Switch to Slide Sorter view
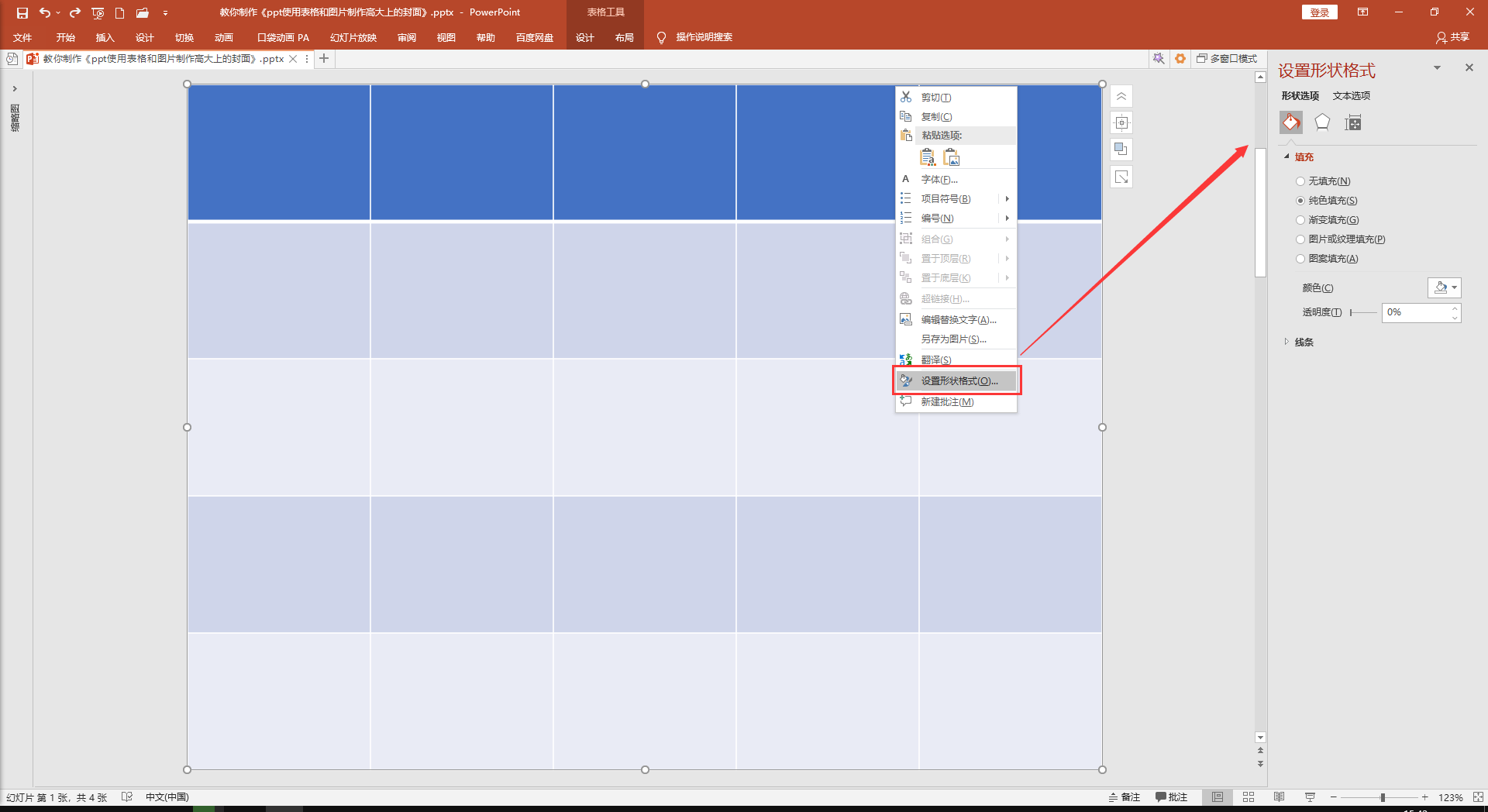 (1249, 797)
